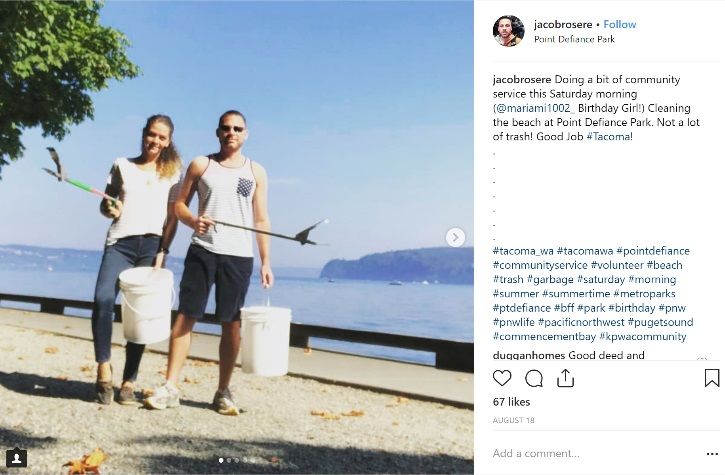The width and height of the screenshot is (725, 475).
Task: Go to next photo with carousel arrow
Action: pyautogui.click(x=455, y=238)
